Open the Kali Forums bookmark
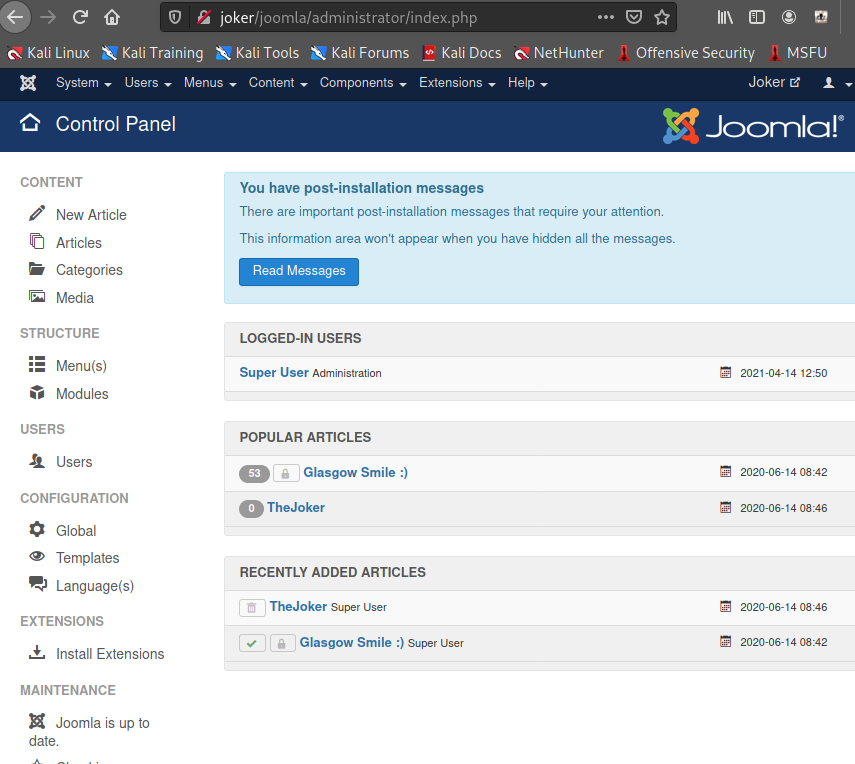The width and height of the screenshot is (855, 764). [360, 53]
